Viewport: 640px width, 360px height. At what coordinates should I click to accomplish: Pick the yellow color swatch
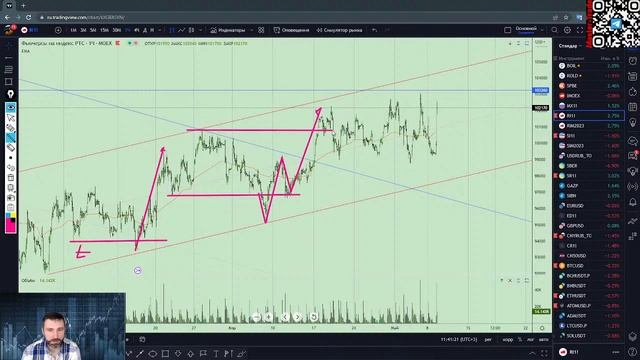(x=13, y=215)
